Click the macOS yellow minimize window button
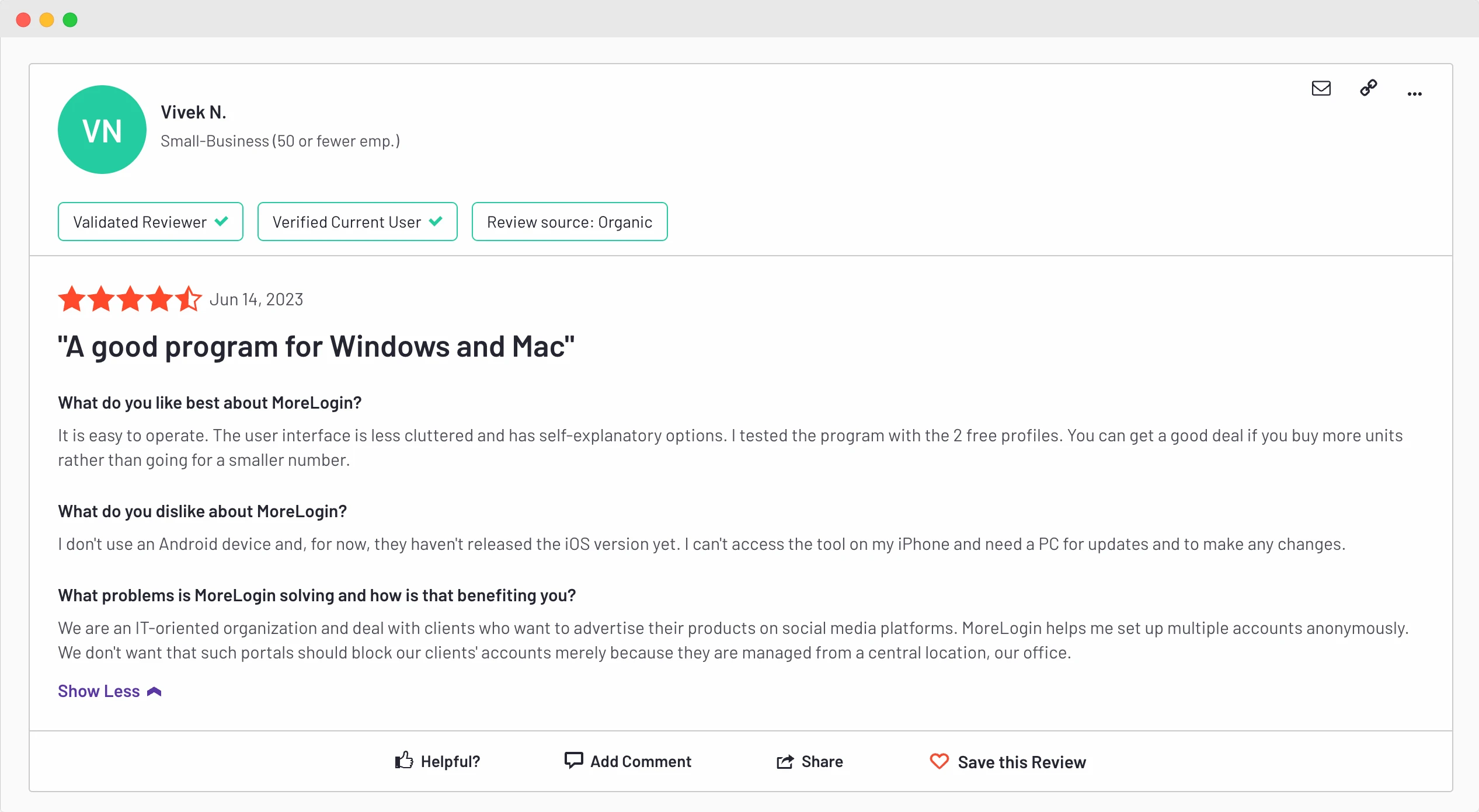Screen dimensions: 1479x812 click(47, 20)
